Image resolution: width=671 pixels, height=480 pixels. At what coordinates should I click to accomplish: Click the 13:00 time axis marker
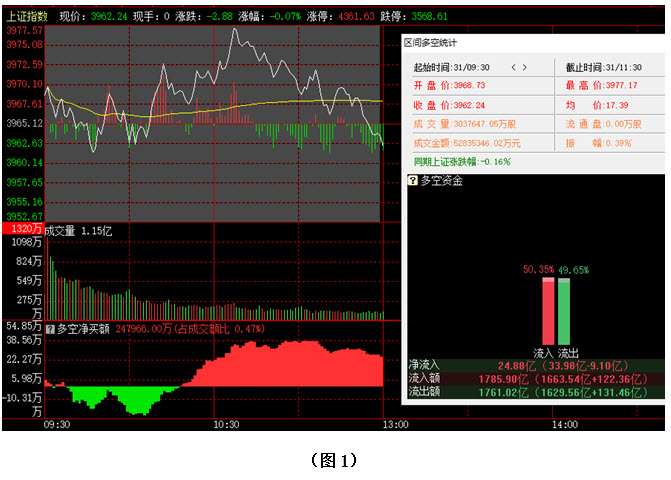(x=396, y=425)
